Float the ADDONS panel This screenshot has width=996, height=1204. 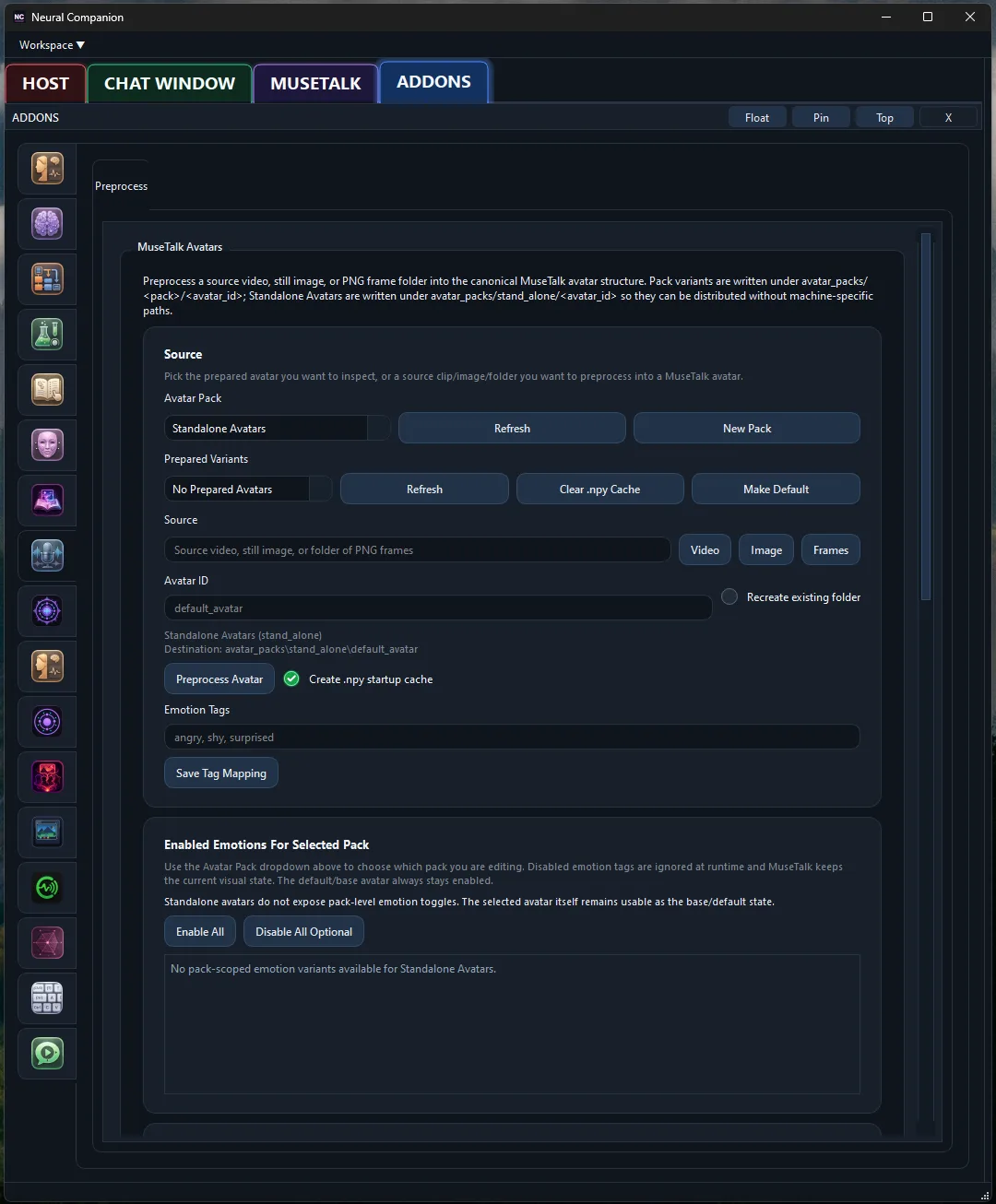point(757,117)
